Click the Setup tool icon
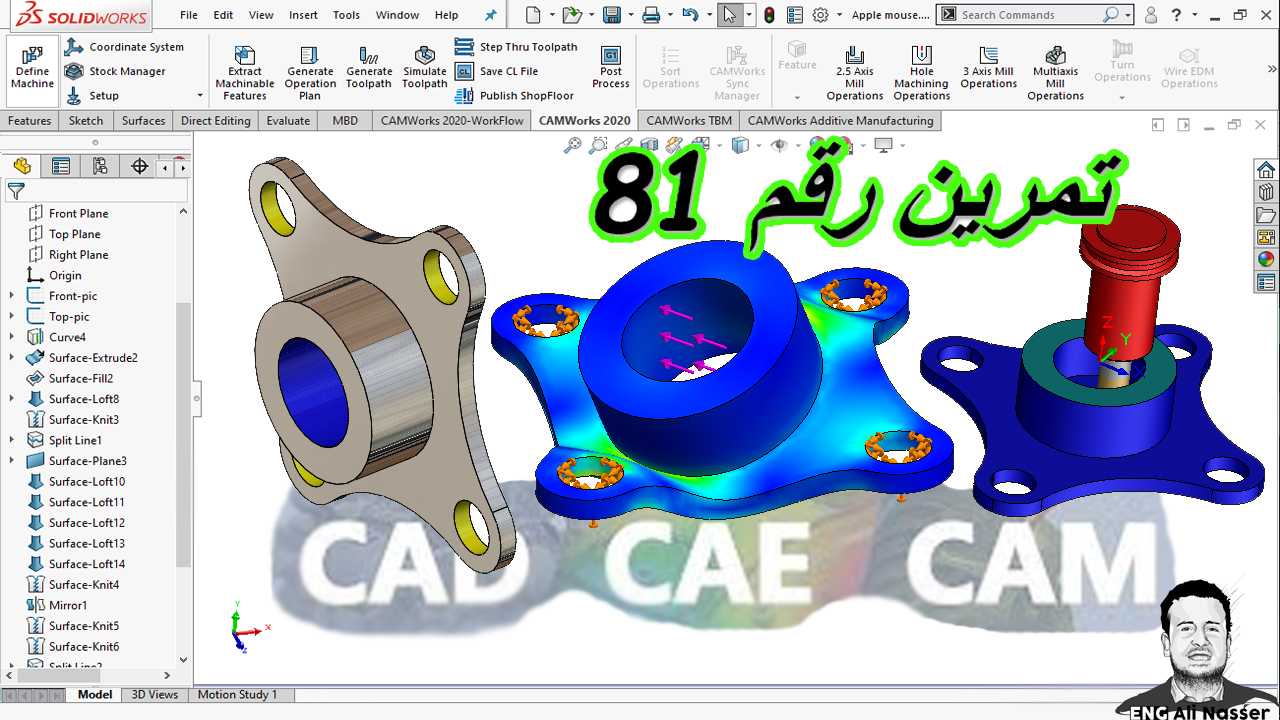1280x720 pixels. click(x=74, y=96)
